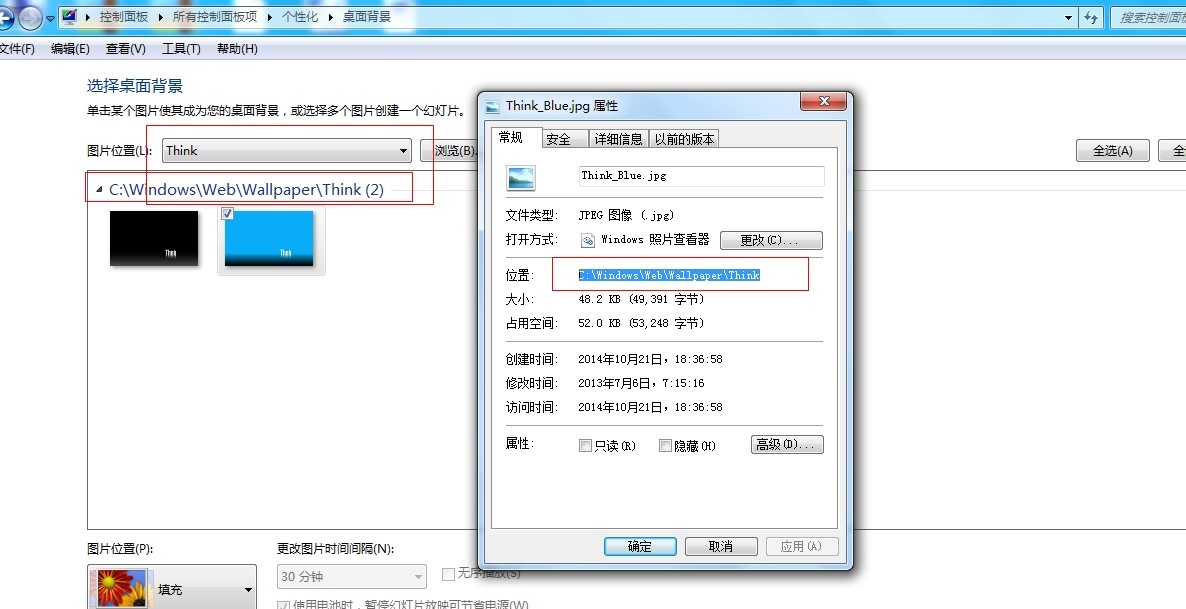Click the file picture icon beside the filename field
This screenshot has height=609, width=1186.
[x=521, y=178]
